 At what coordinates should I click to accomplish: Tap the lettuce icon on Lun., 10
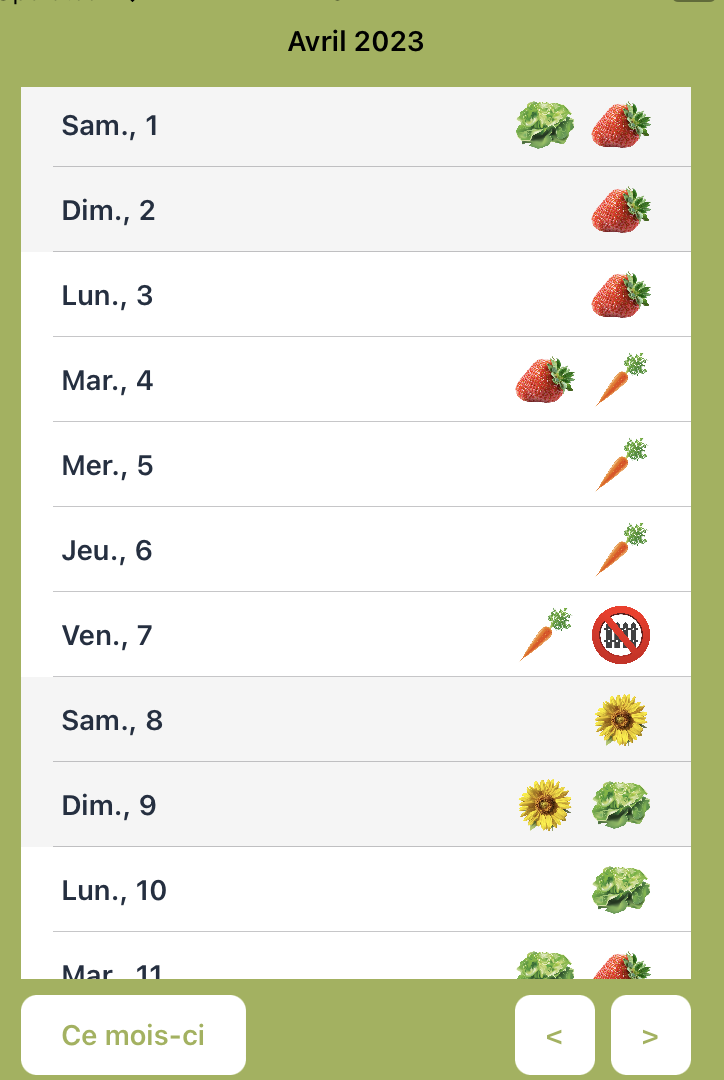pyautogui.click(x=621, y=890)
